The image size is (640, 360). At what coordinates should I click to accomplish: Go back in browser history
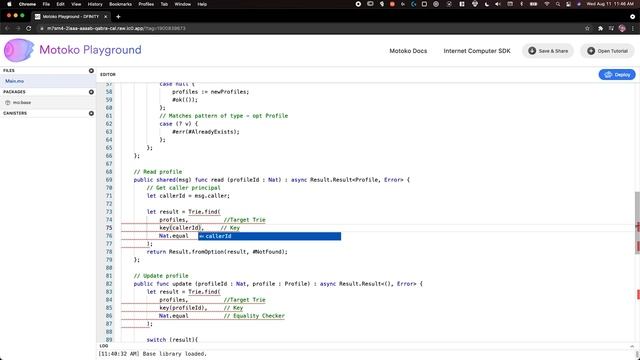(7, 28)
